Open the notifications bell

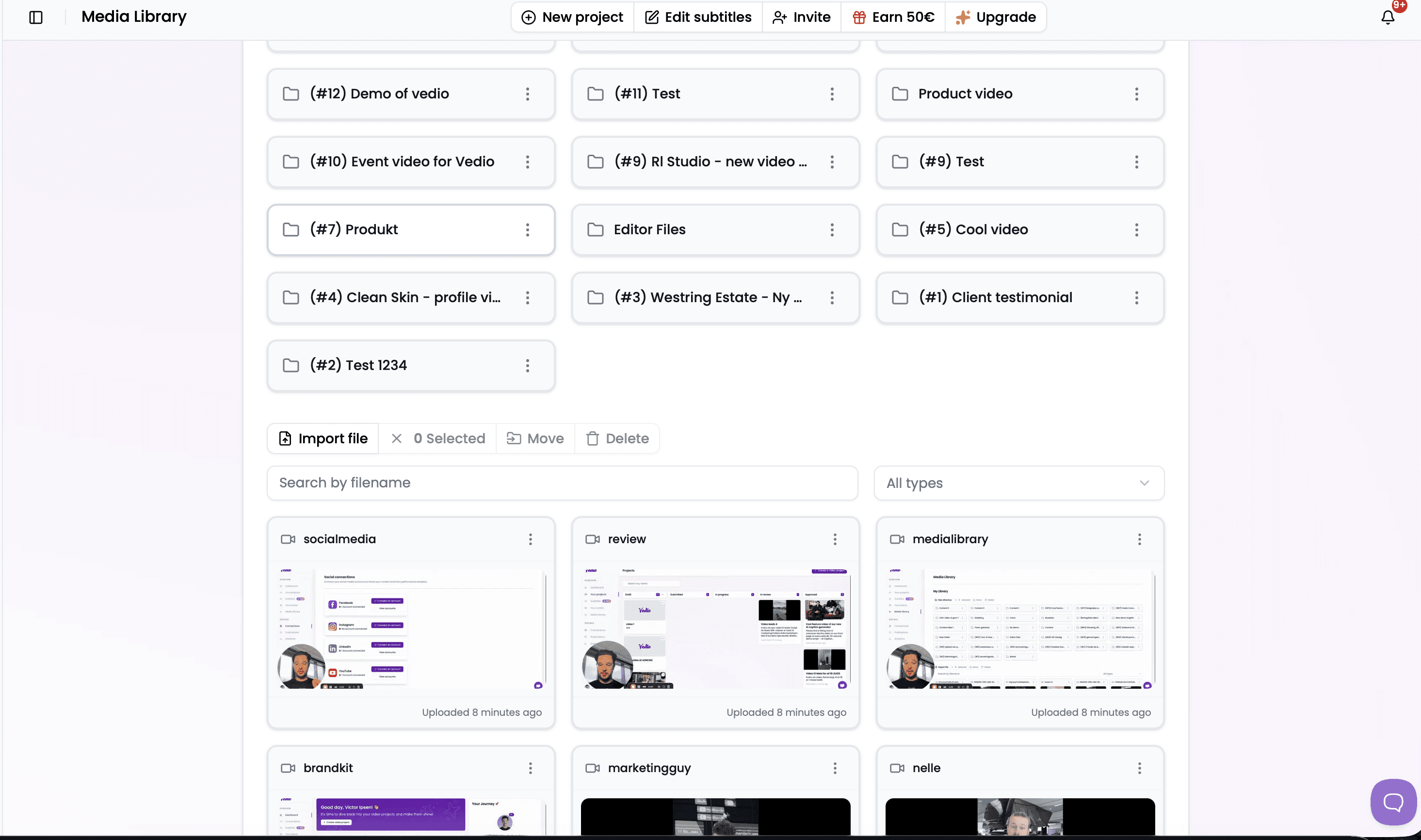tap(1388, 17)
